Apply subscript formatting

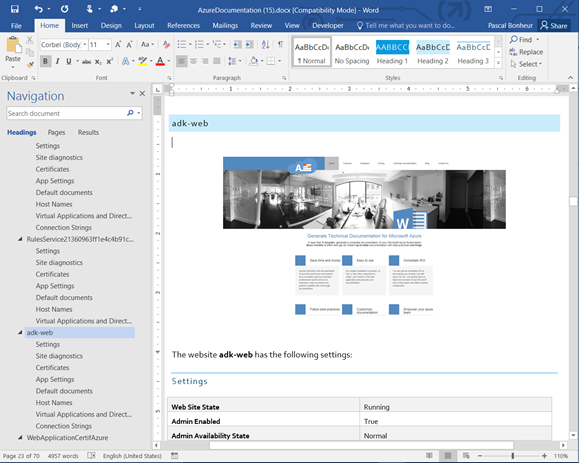(x=98, y=61)
